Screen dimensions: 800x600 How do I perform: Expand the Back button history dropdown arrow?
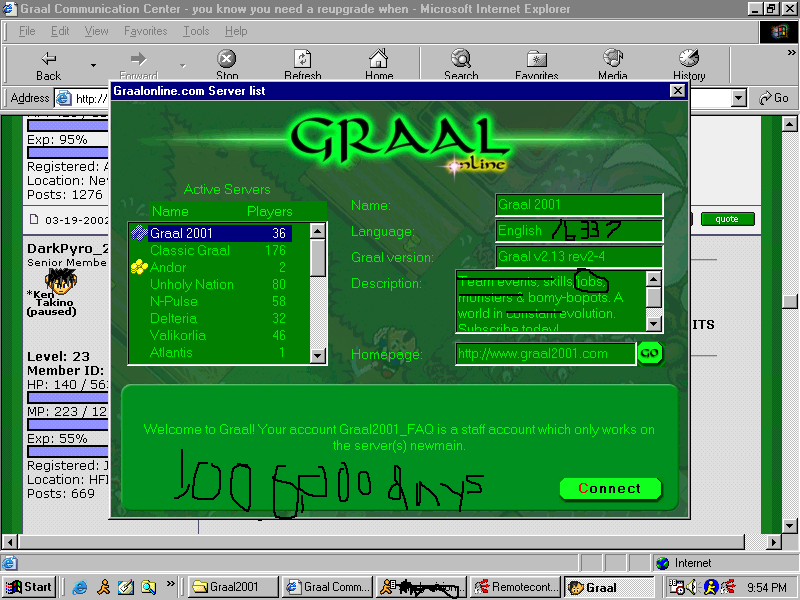(x=93, y=65)
